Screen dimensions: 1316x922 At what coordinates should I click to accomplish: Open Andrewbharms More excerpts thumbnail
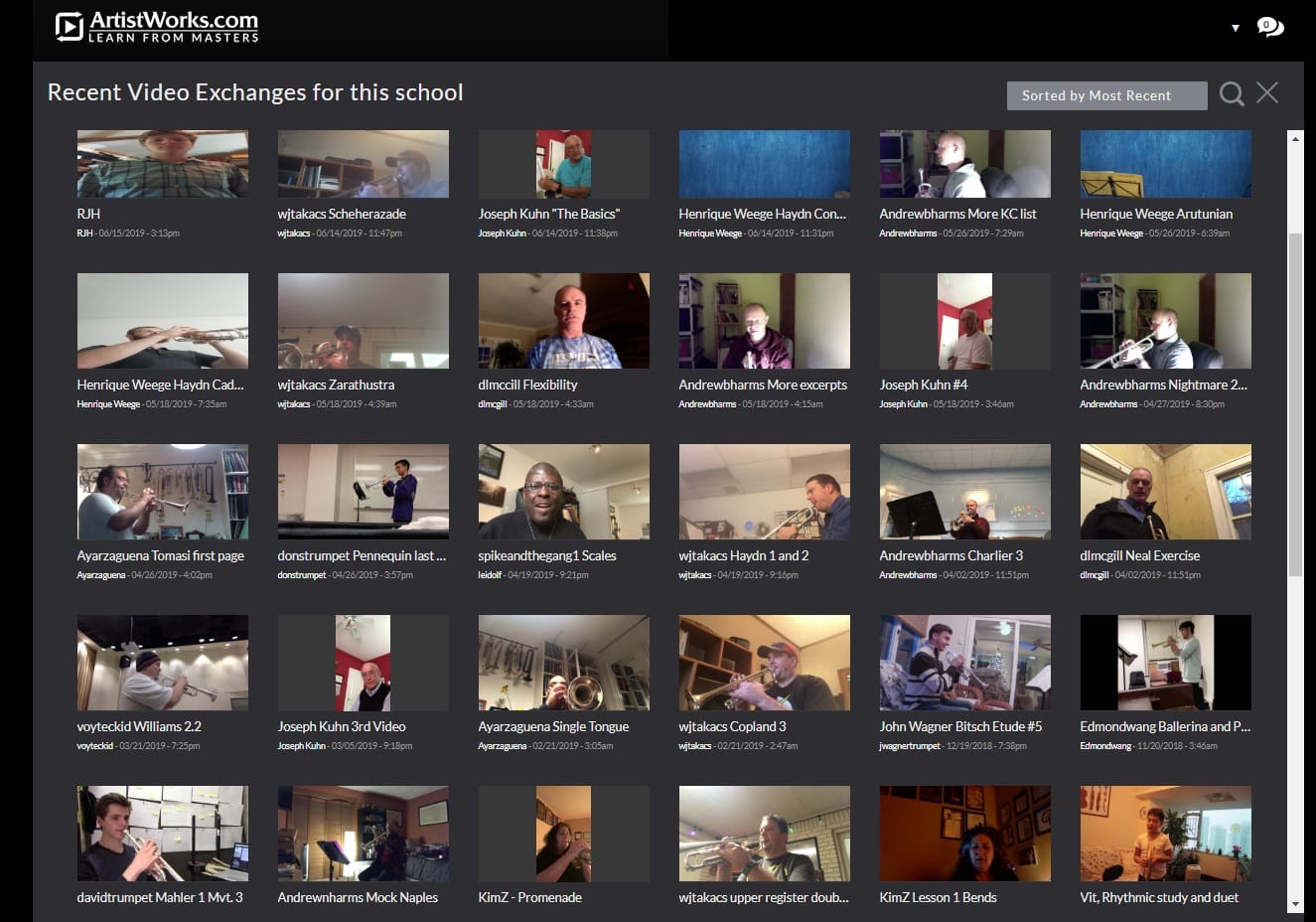765,321
